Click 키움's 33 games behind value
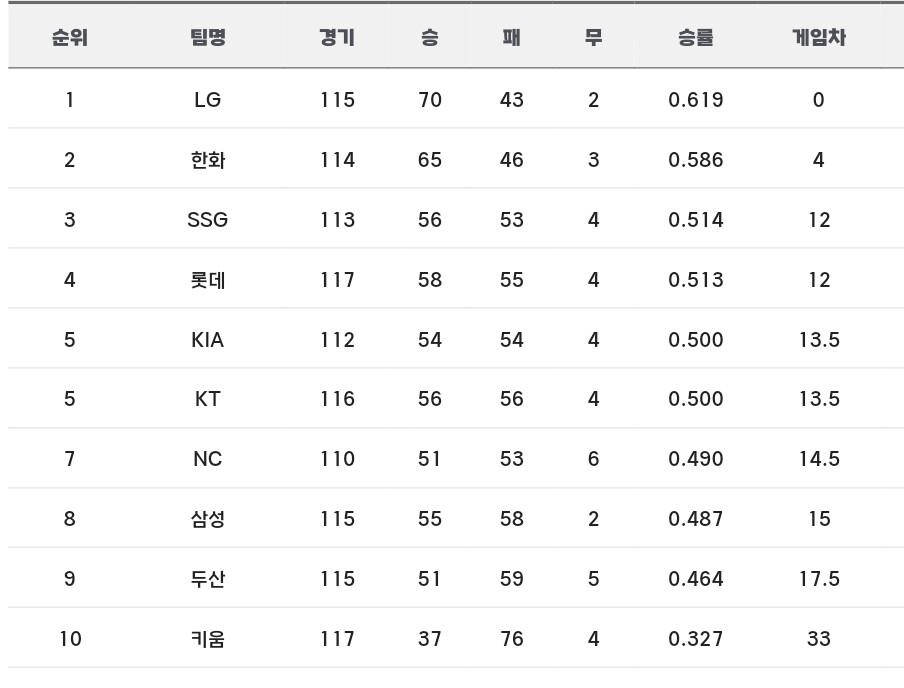This screenshot has height=688, width=904. click(818, 639)
